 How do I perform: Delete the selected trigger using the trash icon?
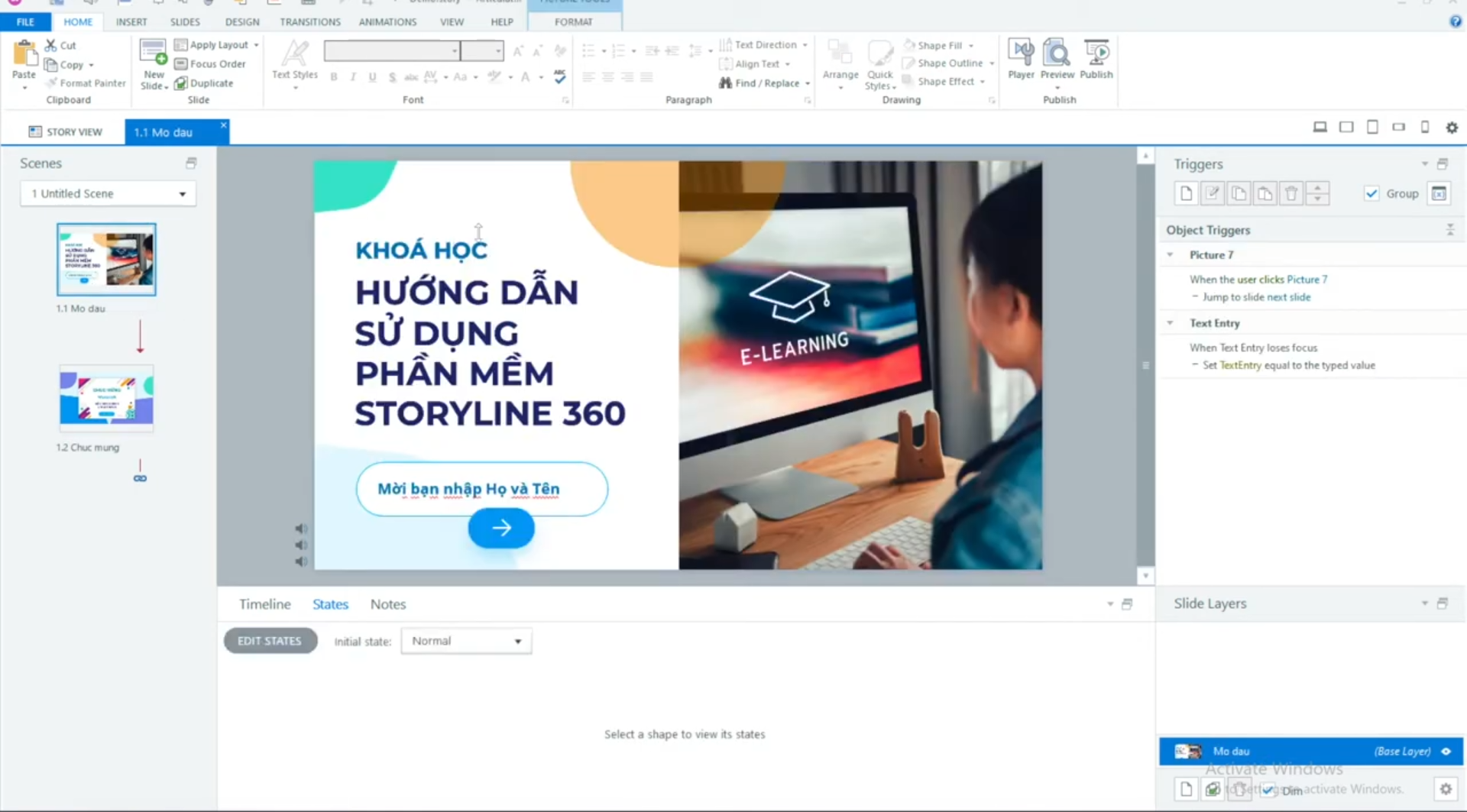[1291, 193]
